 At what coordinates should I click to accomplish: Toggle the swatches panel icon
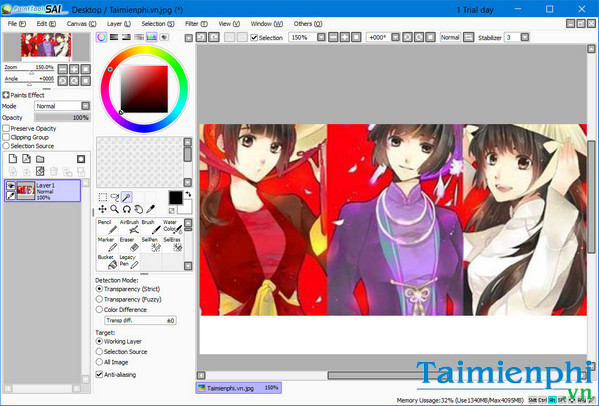coord(152,37)
